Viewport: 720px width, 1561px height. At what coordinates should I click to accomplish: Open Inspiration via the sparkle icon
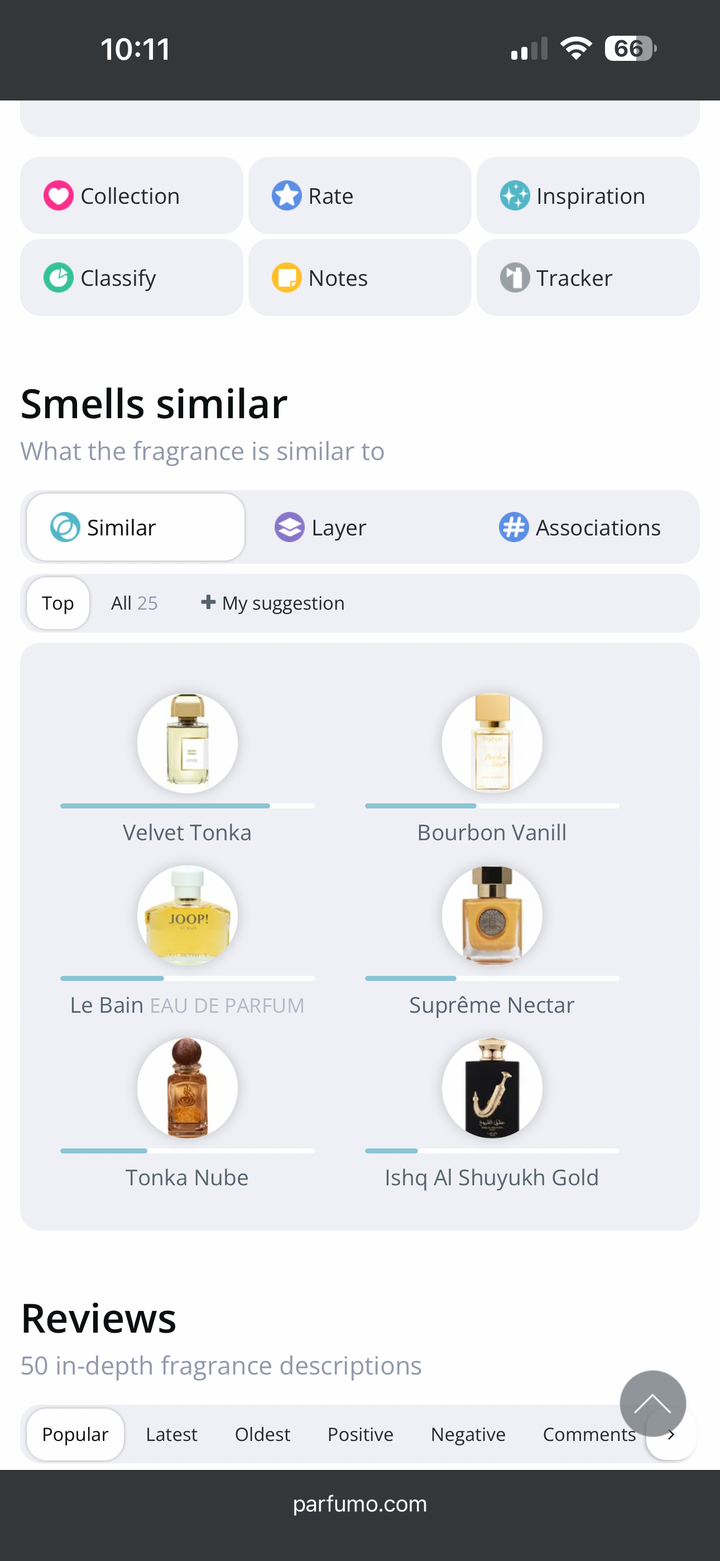[514, 195]
